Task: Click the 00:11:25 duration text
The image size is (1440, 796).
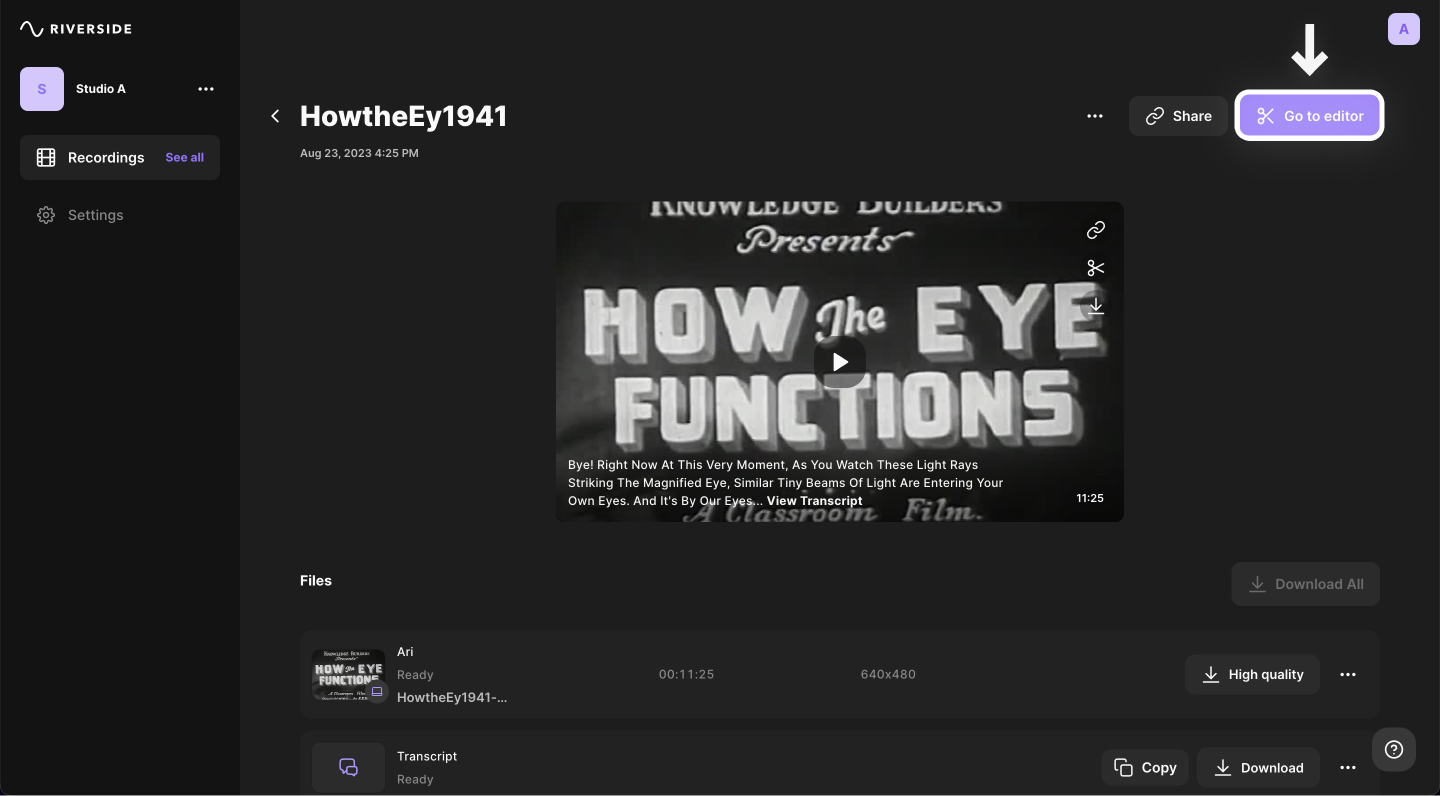Action: pyautogui.click(x=686, y=674)
